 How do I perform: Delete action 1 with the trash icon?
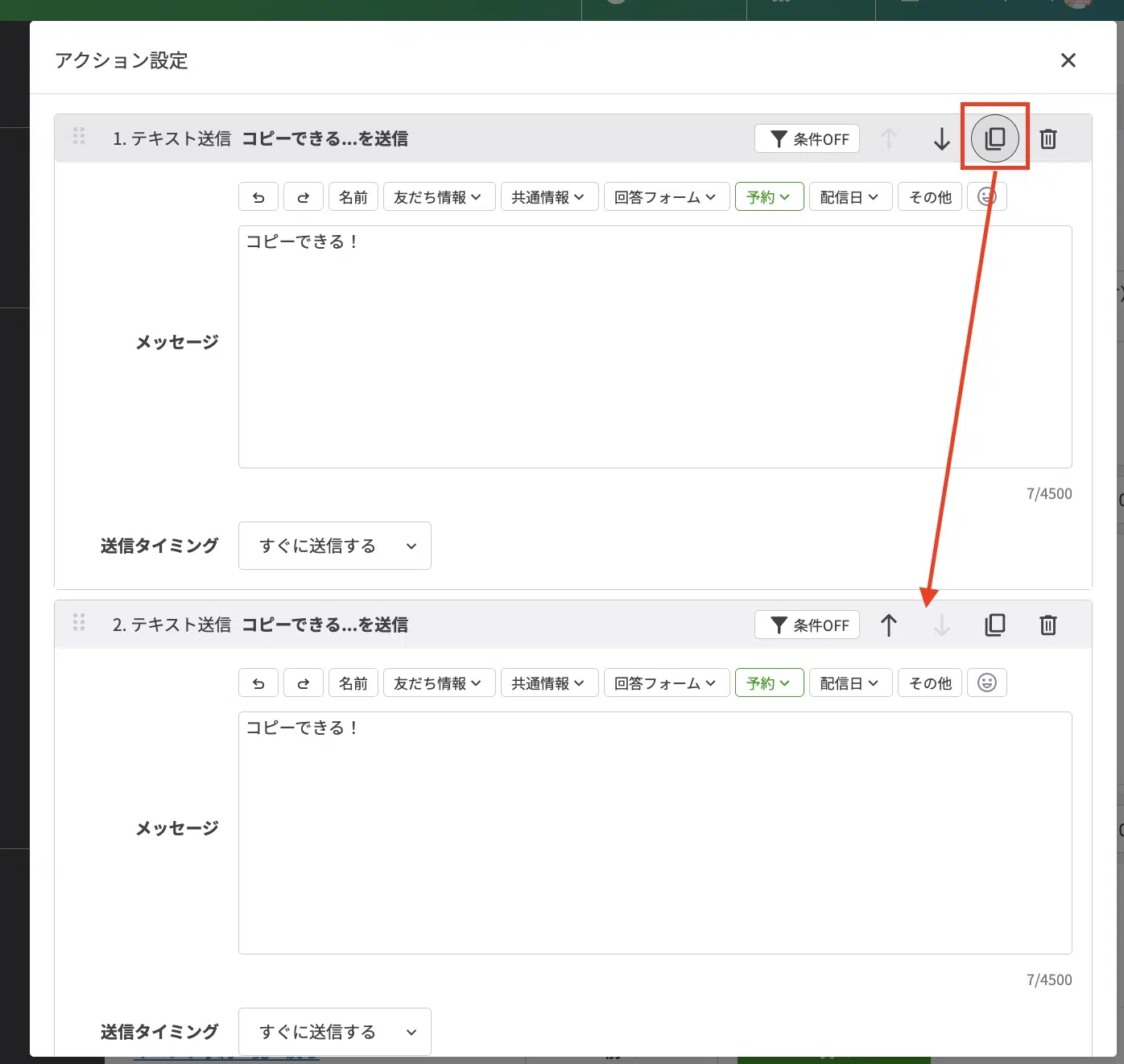1048,139
